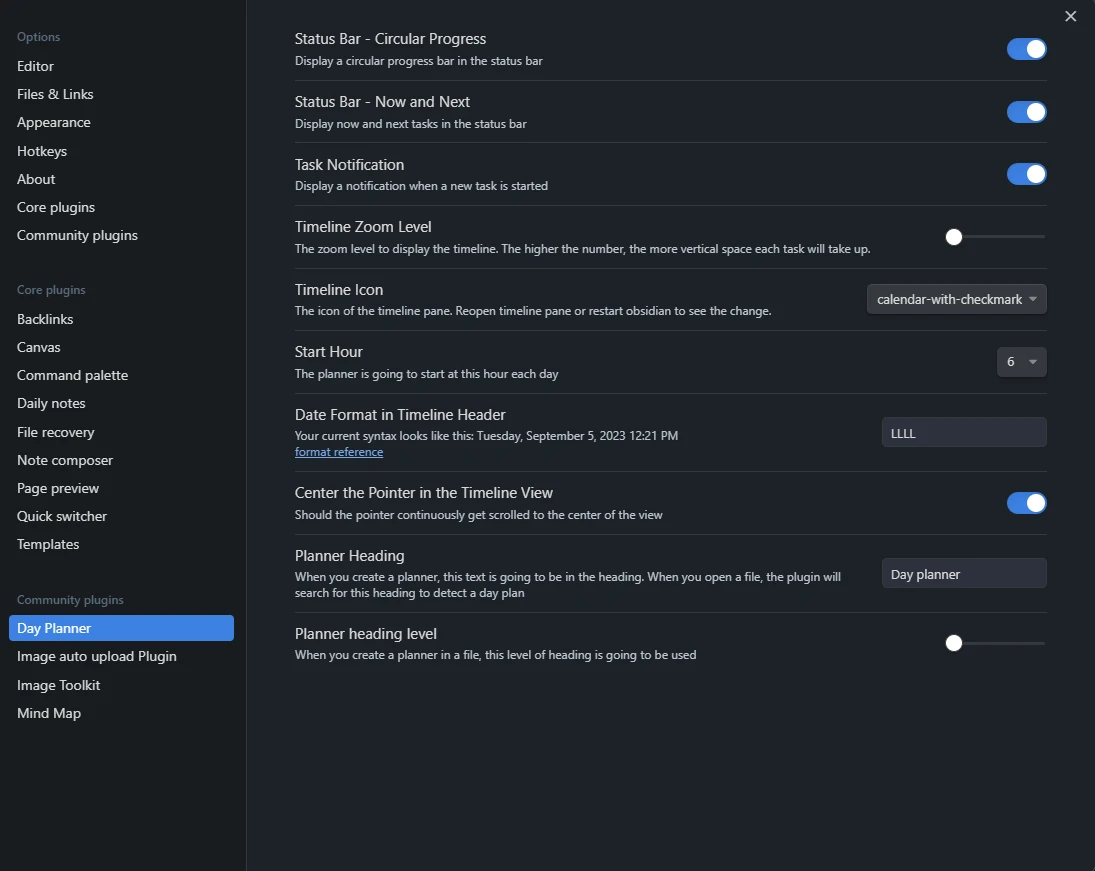This screenshot has width=1095, height=871.
Task: Select Community plugins in sidebar
Action: click(77, 235)
